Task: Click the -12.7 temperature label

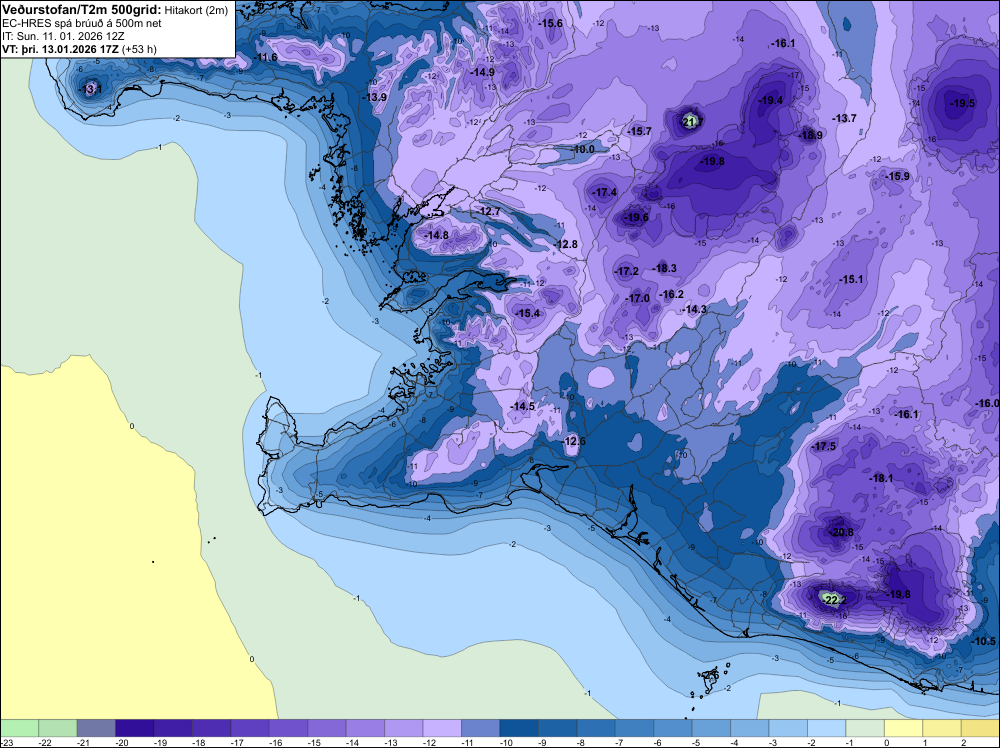Action: (x=489, y=211)
